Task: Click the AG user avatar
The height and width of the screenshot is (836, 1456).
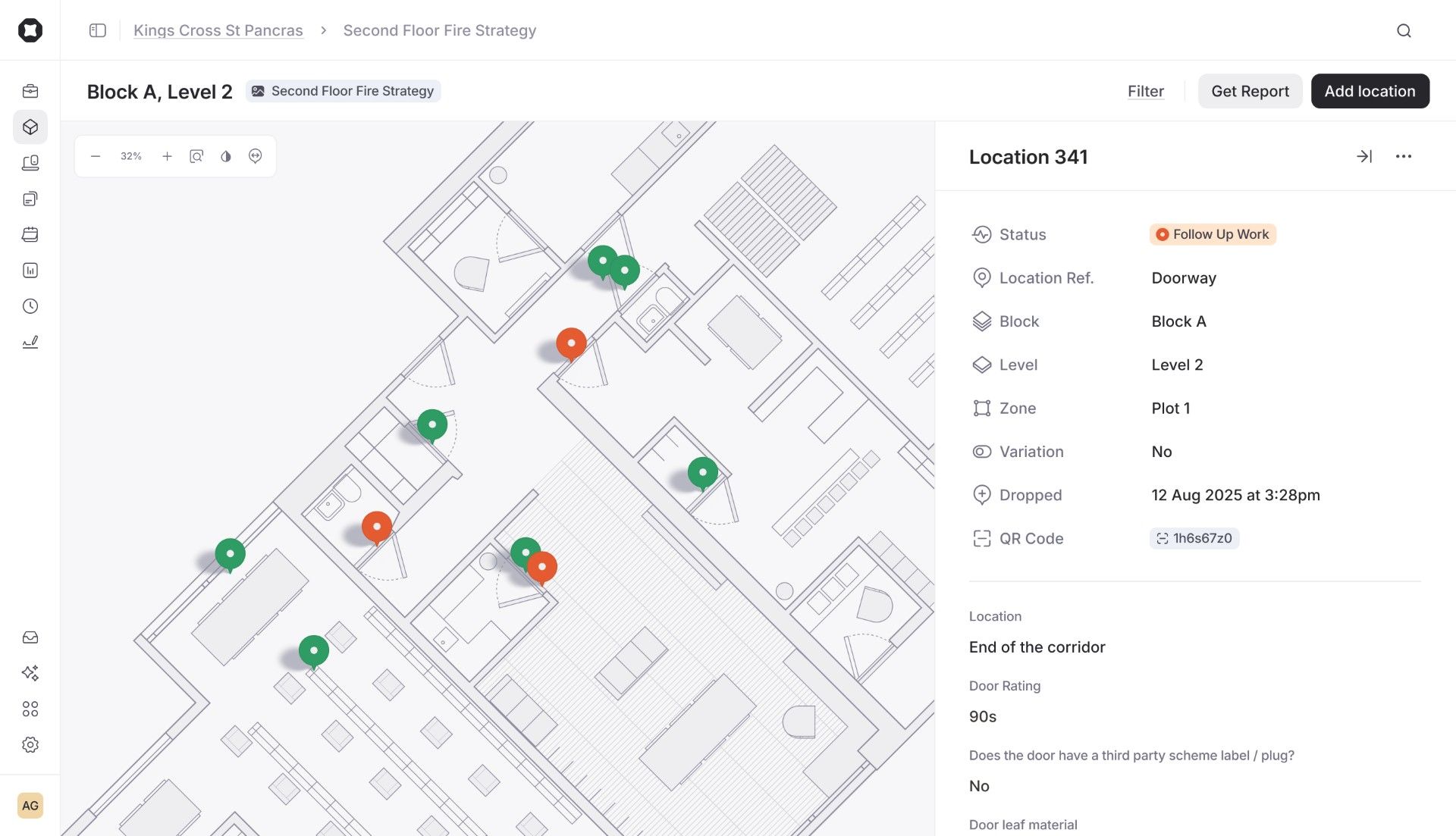Action: (x=30, y=805)
